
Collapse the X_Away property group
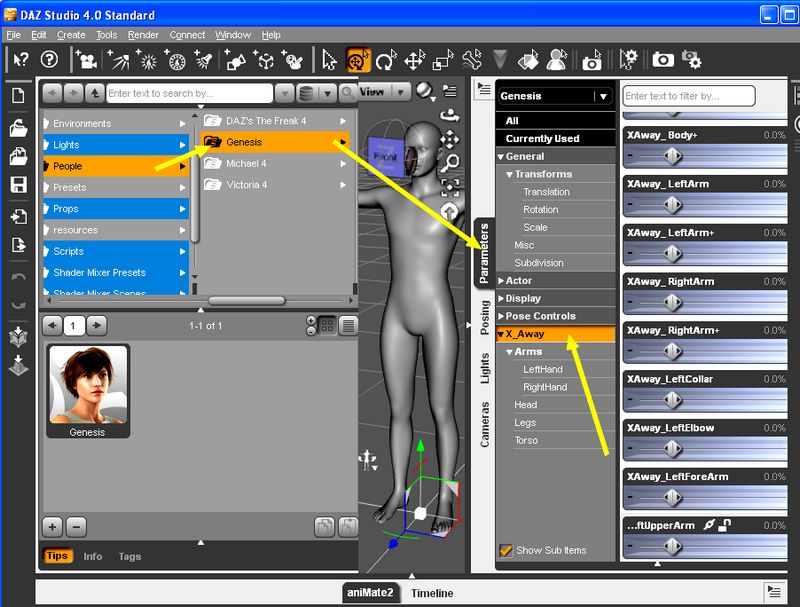click(501, 334)
